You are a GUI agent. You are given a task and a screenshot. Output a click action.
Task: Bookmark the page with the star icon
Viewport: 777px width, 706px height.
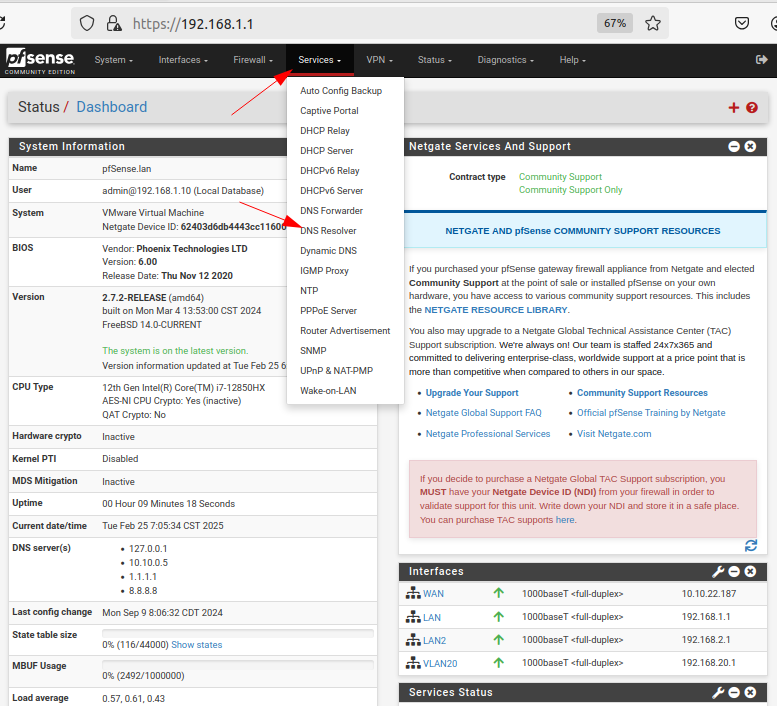[x=653, y=23]
